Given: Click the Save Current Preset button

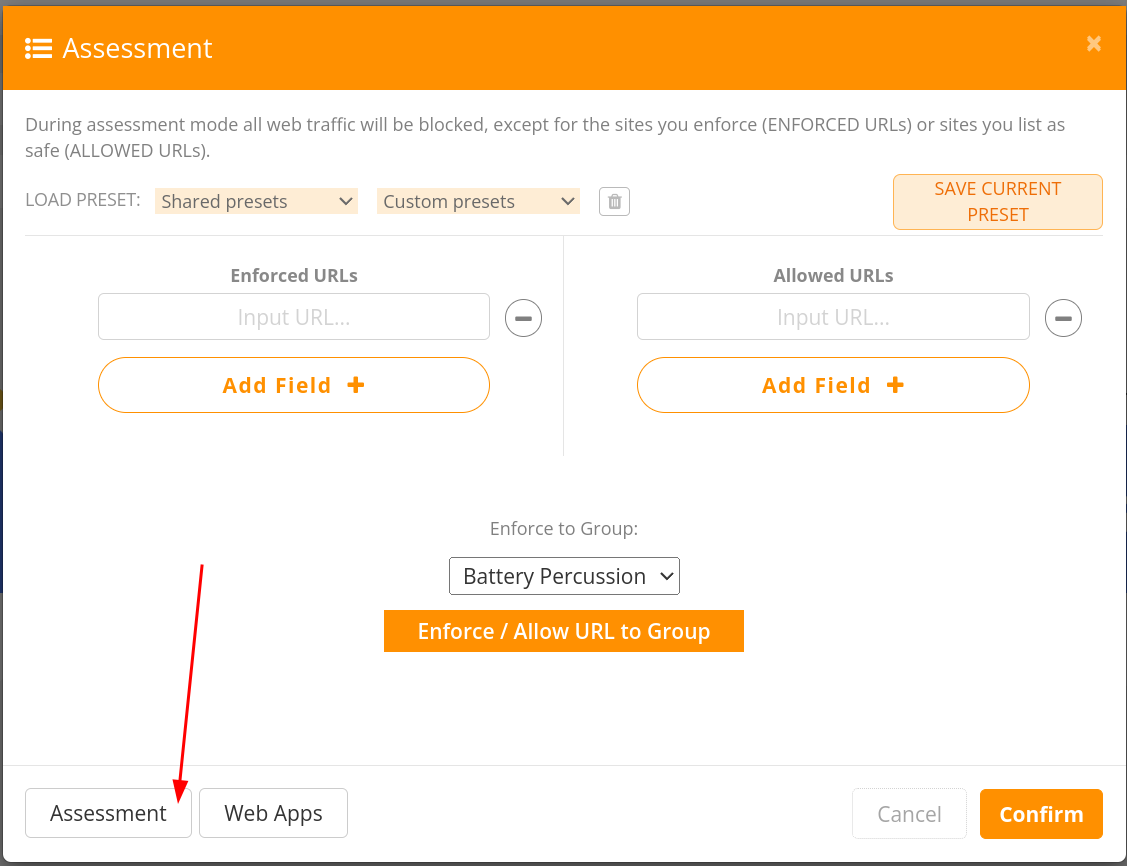Looking at the screenshot, I should (x=998, y=202).
